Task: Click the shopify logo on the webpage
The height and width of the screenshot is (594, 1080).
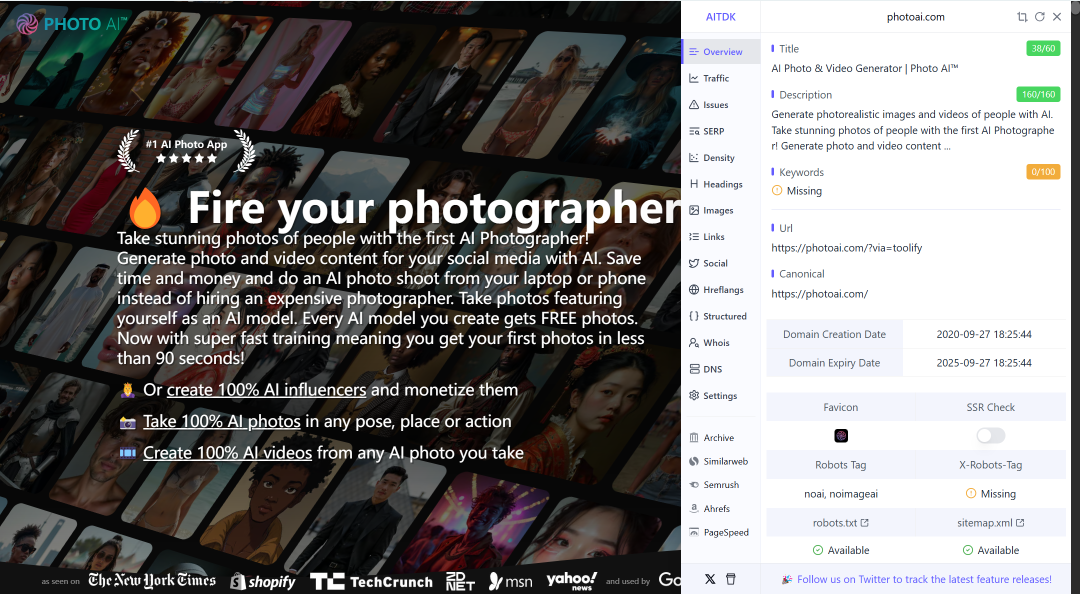Action: 262,582
